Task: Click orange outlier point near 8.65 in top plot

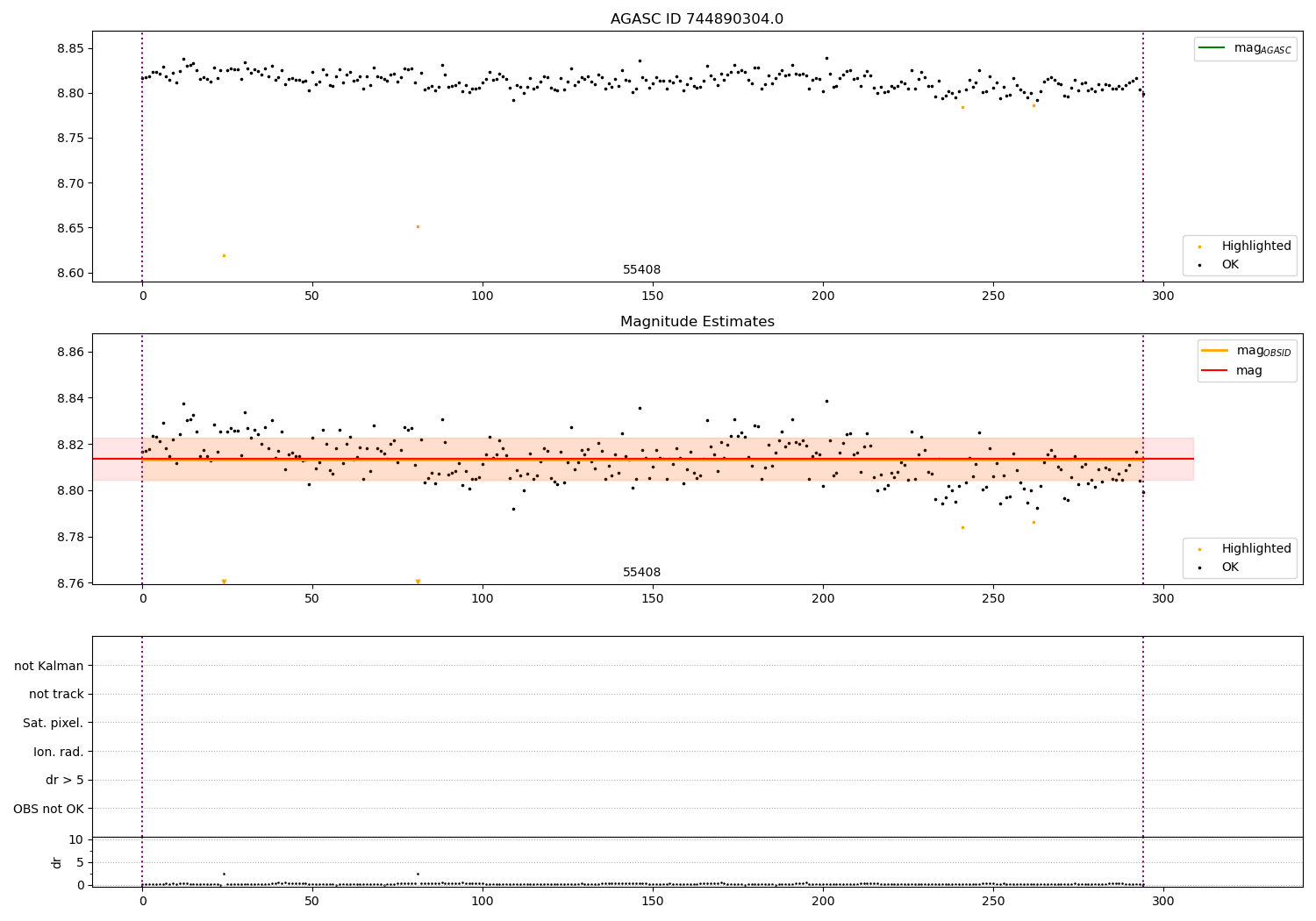Action: click(418, 226)
